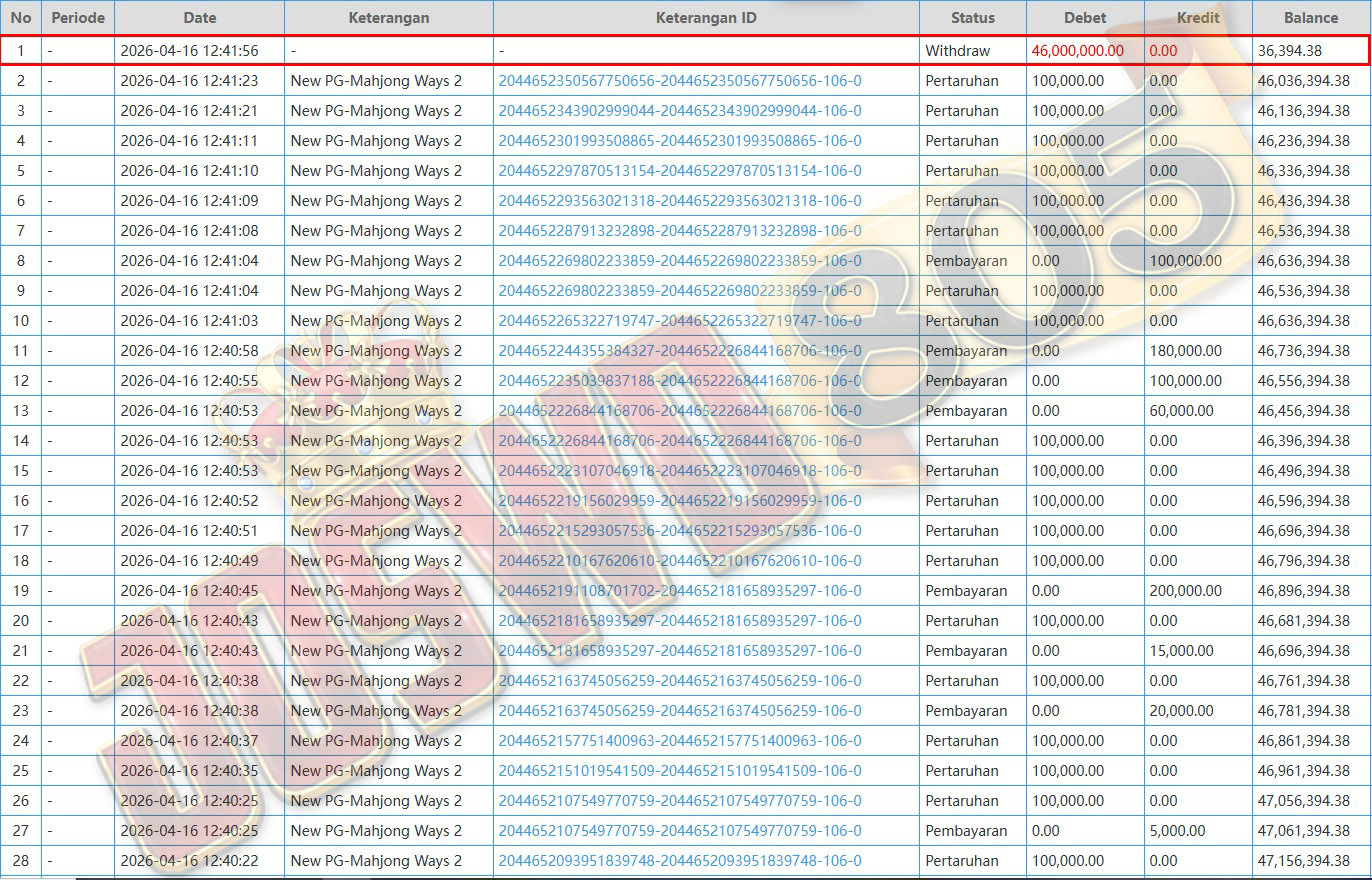Click the Keterangan ID column header
The image size is (1372, 880).
point(705,17)
